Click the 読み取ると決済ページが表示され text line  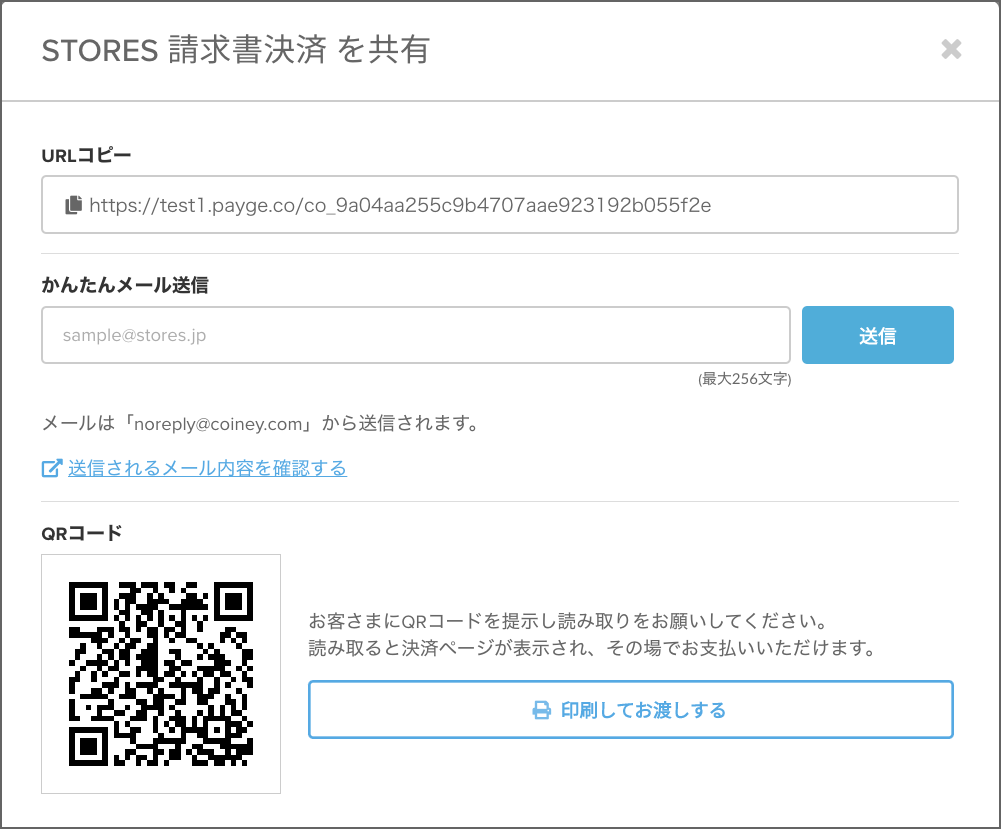tap(592, 648)
